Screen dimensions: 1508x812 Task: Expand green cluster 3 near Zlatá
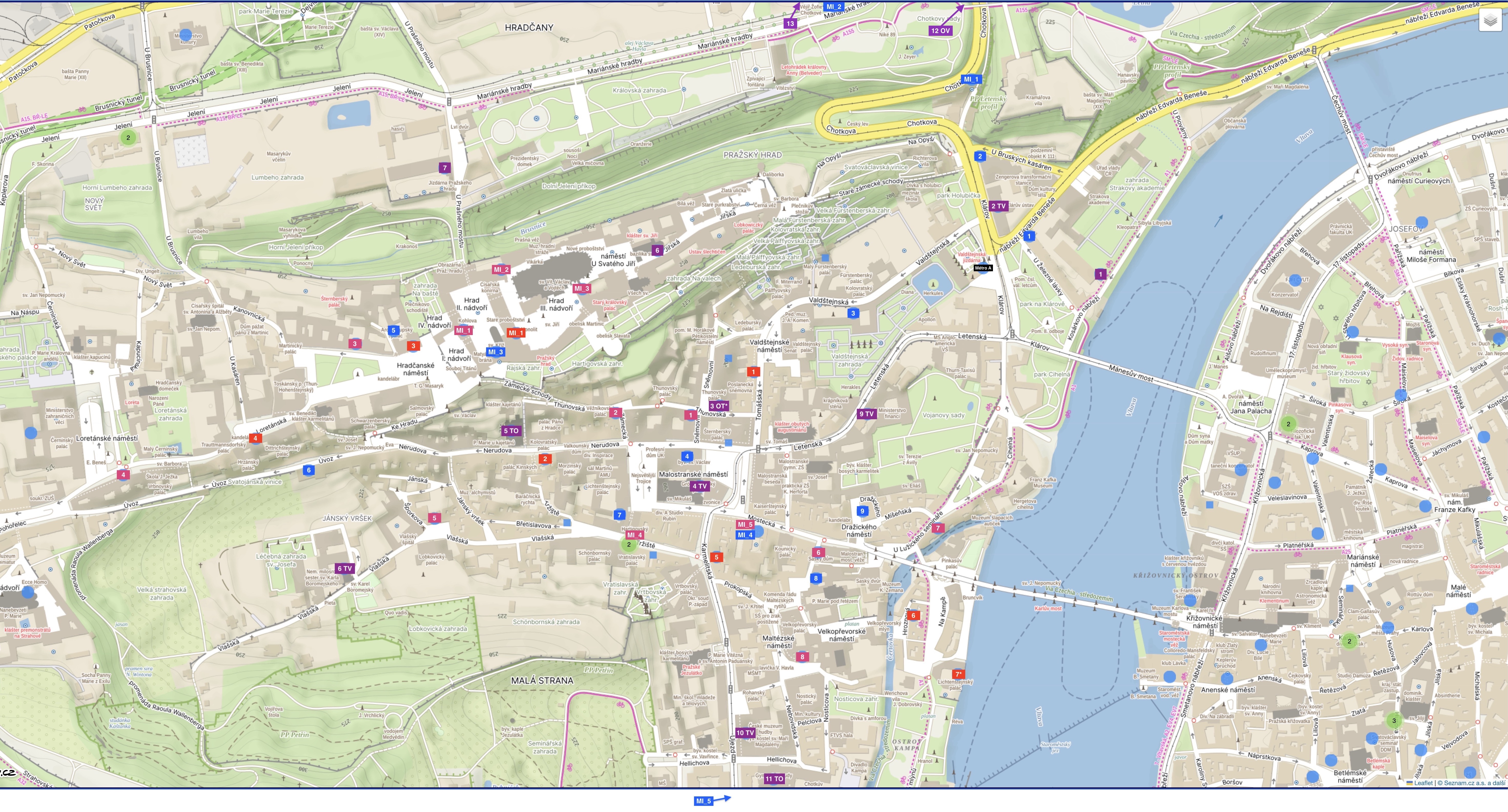click(x=1394, y=721)
